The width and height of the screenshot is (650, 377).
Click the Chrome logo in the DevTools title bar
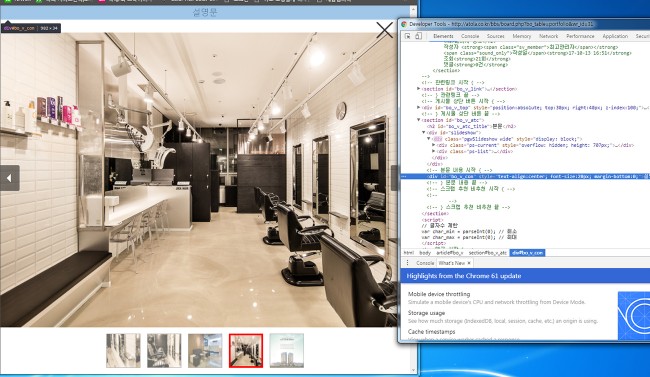pos(404,24)
